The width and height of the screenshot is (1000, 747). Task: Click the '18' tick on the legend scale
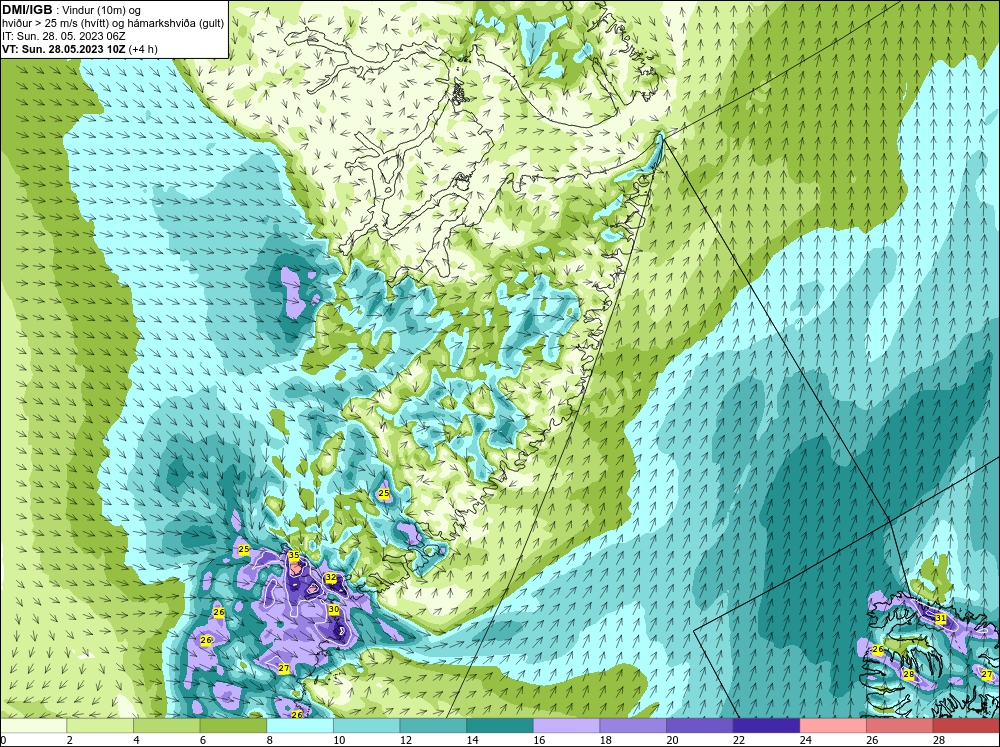605,740
